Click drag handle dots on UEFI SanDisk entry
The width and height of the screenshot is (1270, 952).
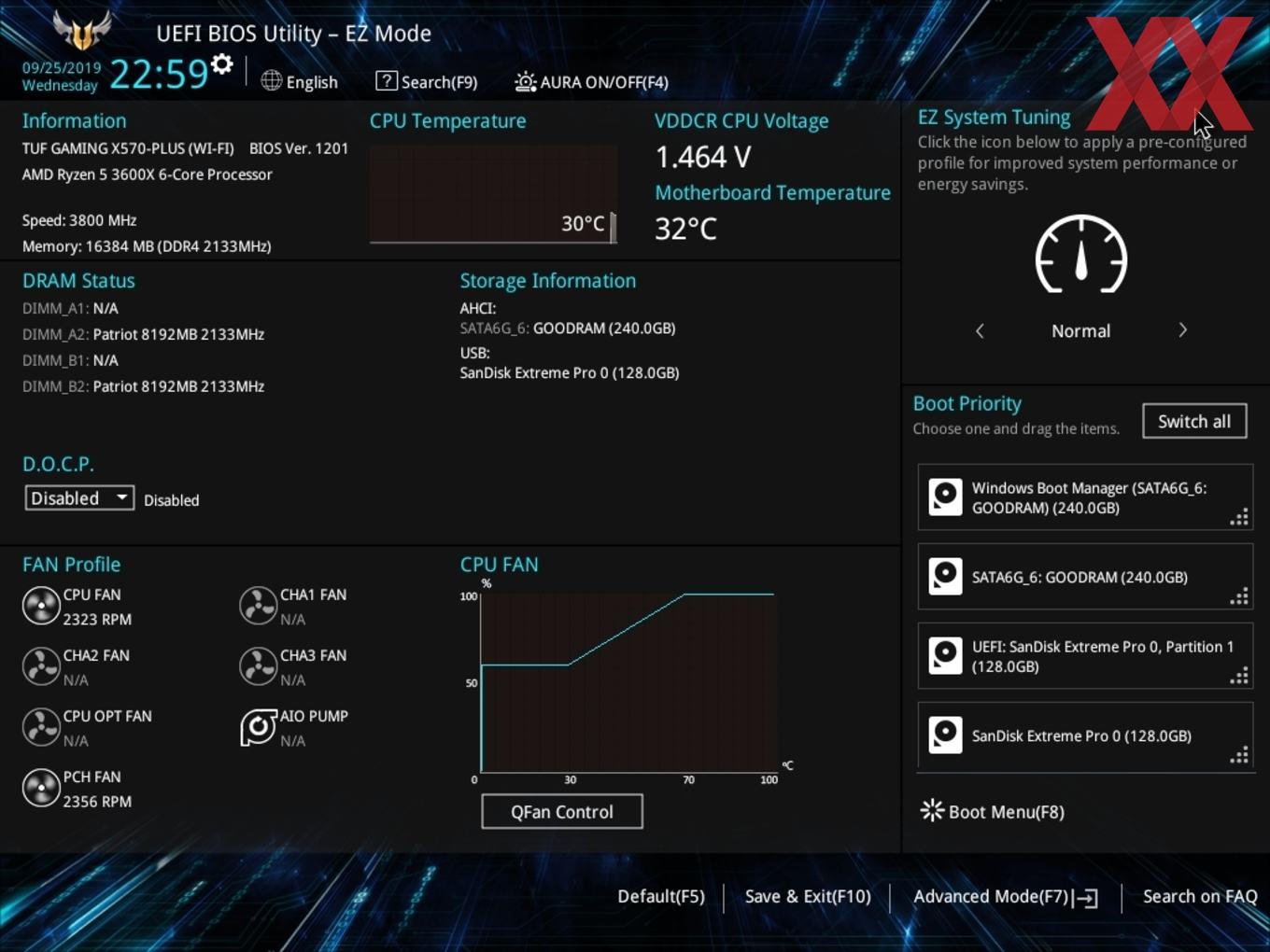coord(1239,677)
